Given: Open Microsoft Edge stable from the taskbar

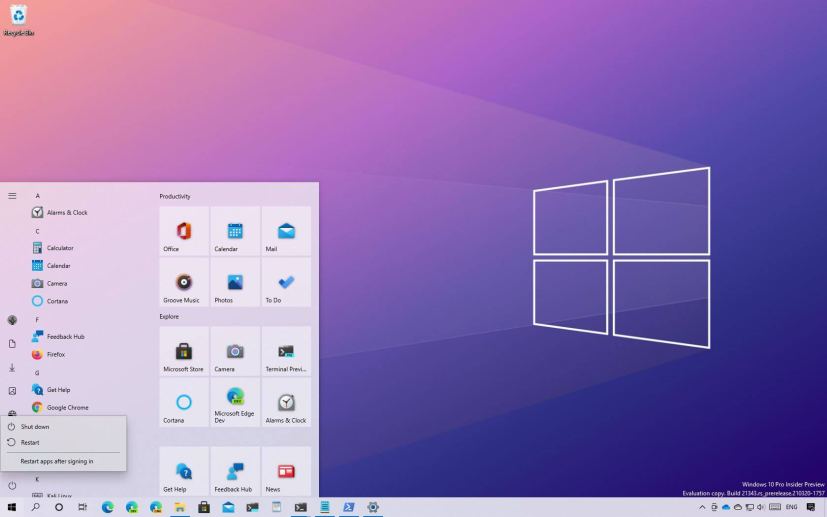Looking at the screenshot, I should tap(108, 508).
